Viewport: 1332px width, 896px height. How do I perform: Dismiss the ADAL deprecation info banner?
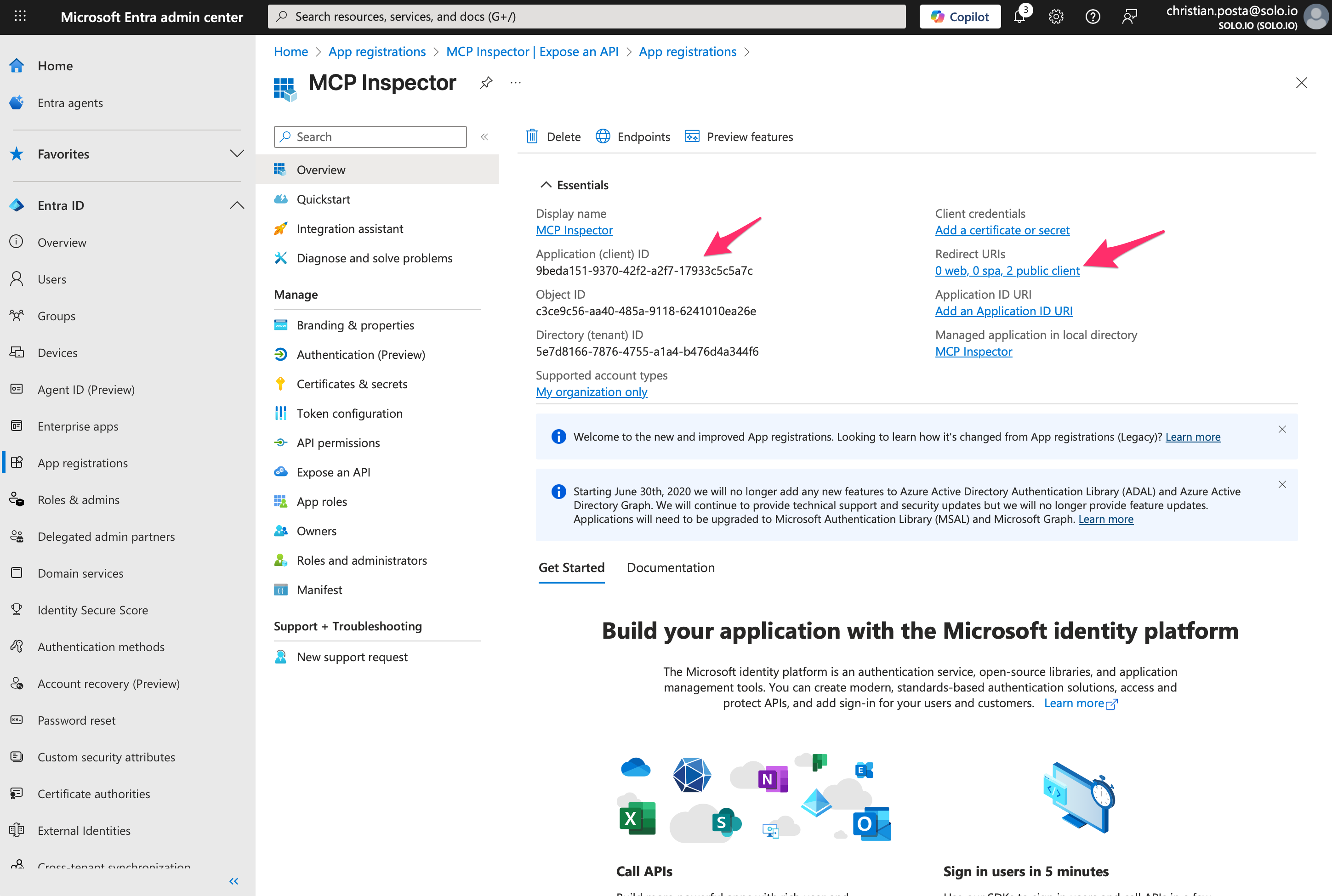1282,485
